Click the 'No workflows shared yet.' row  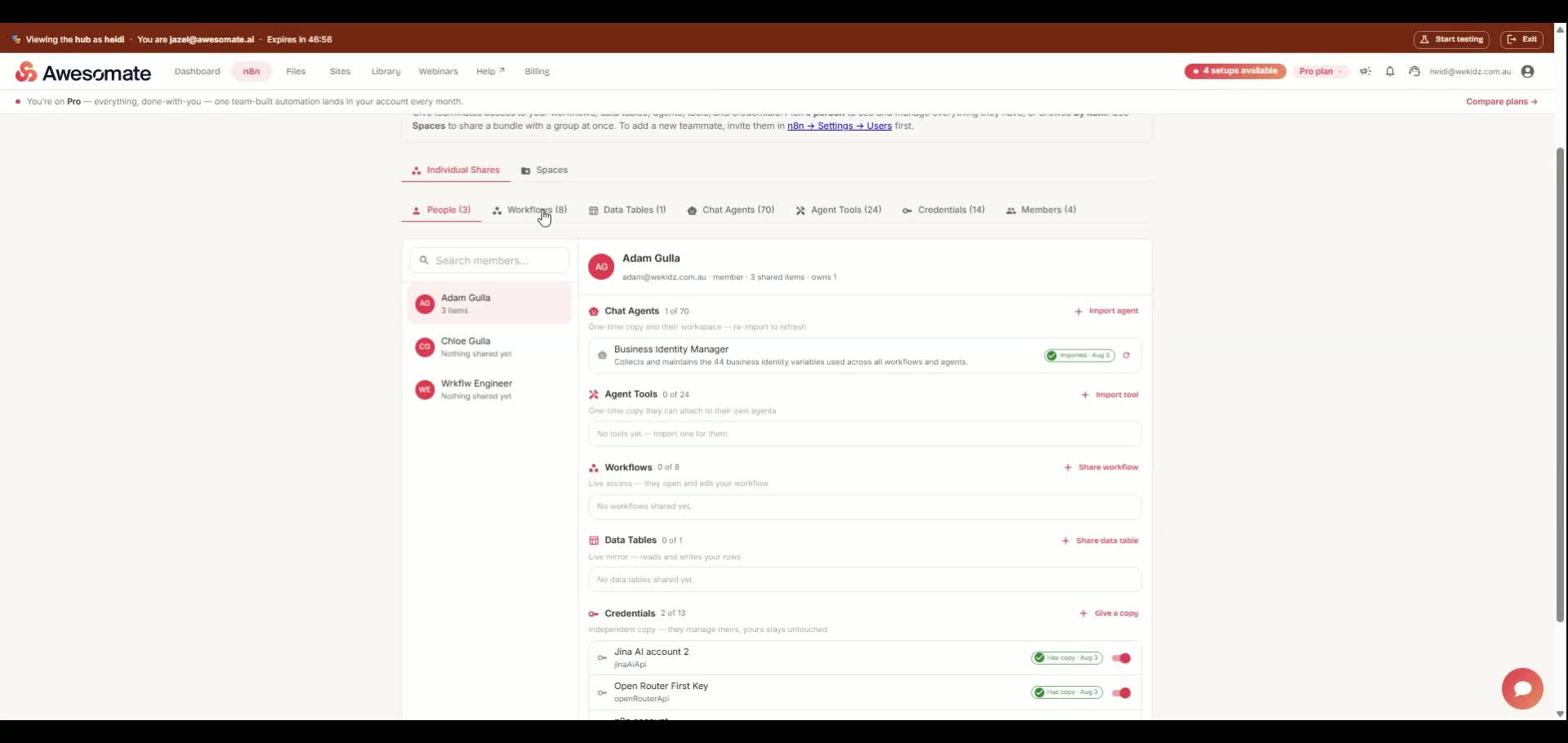pos(865,507)
